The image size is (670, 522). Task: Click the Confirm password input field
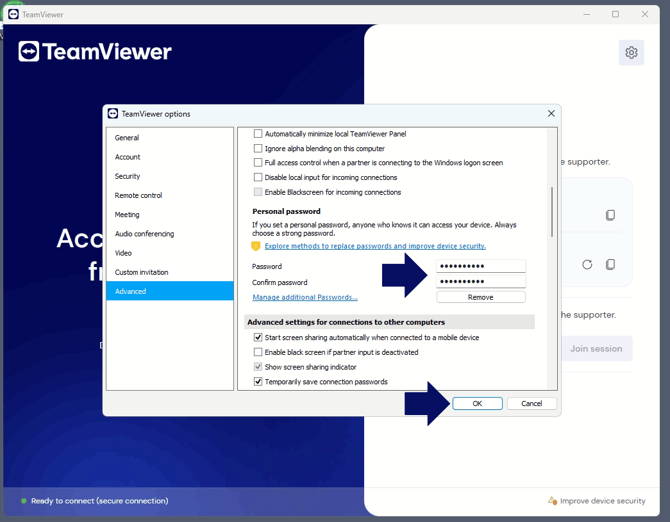(x=481, y=281)
